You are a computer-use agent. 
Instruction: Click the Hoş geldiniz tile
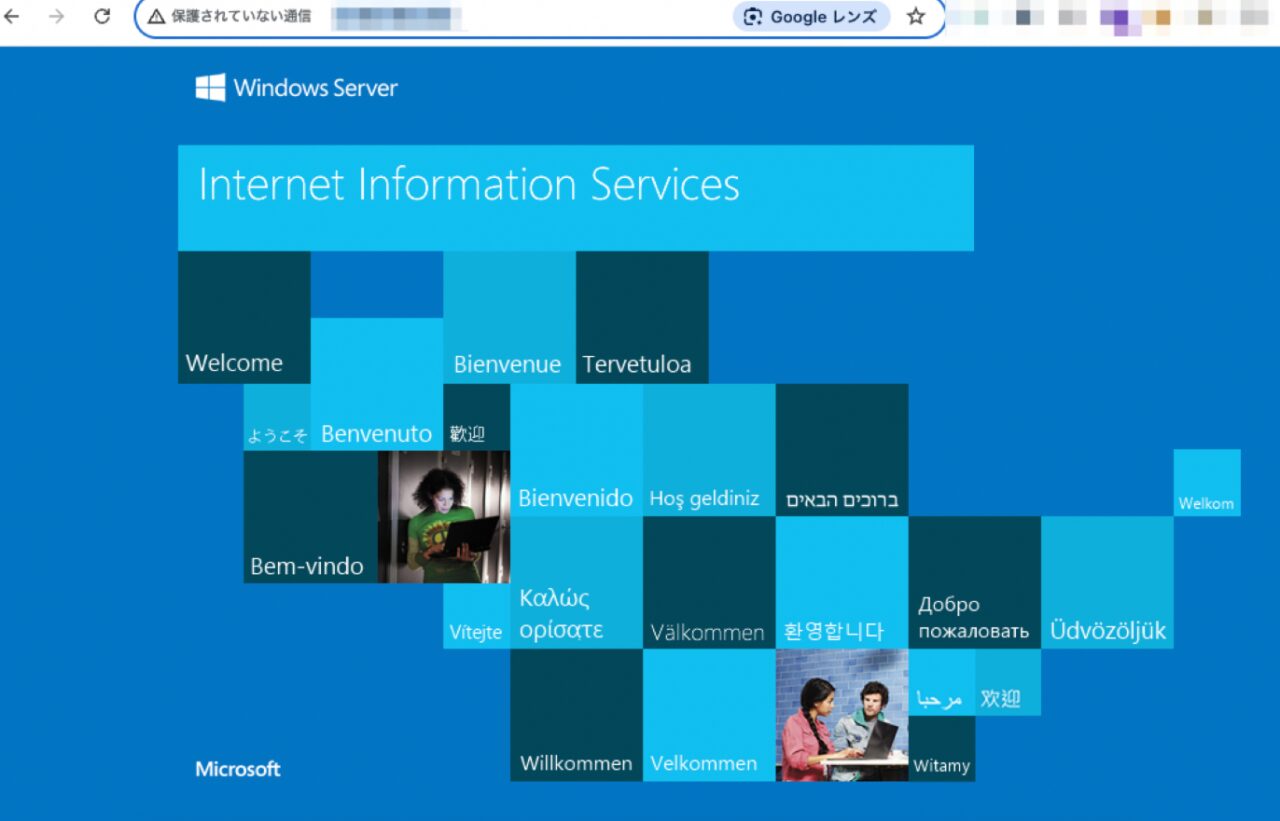tap(709, 450)
